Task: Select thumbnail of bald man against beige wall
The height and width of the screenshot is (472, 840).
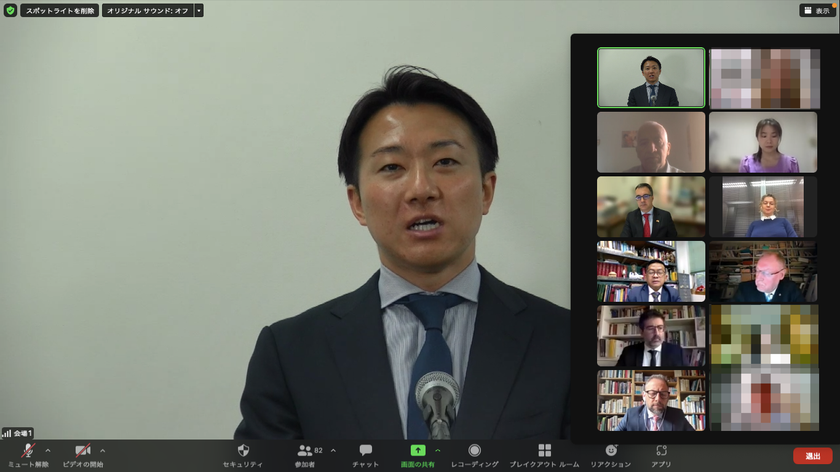Action: point(651,143)
